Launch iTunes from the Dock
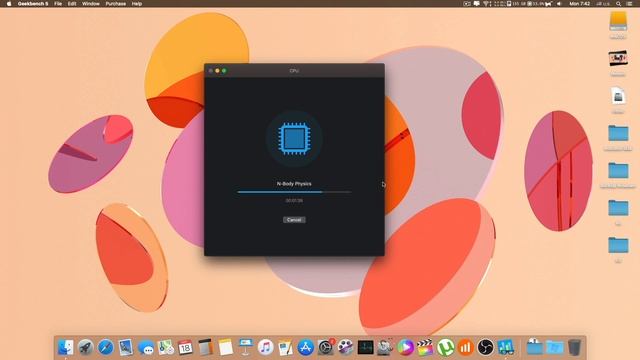 coord(265,347)
